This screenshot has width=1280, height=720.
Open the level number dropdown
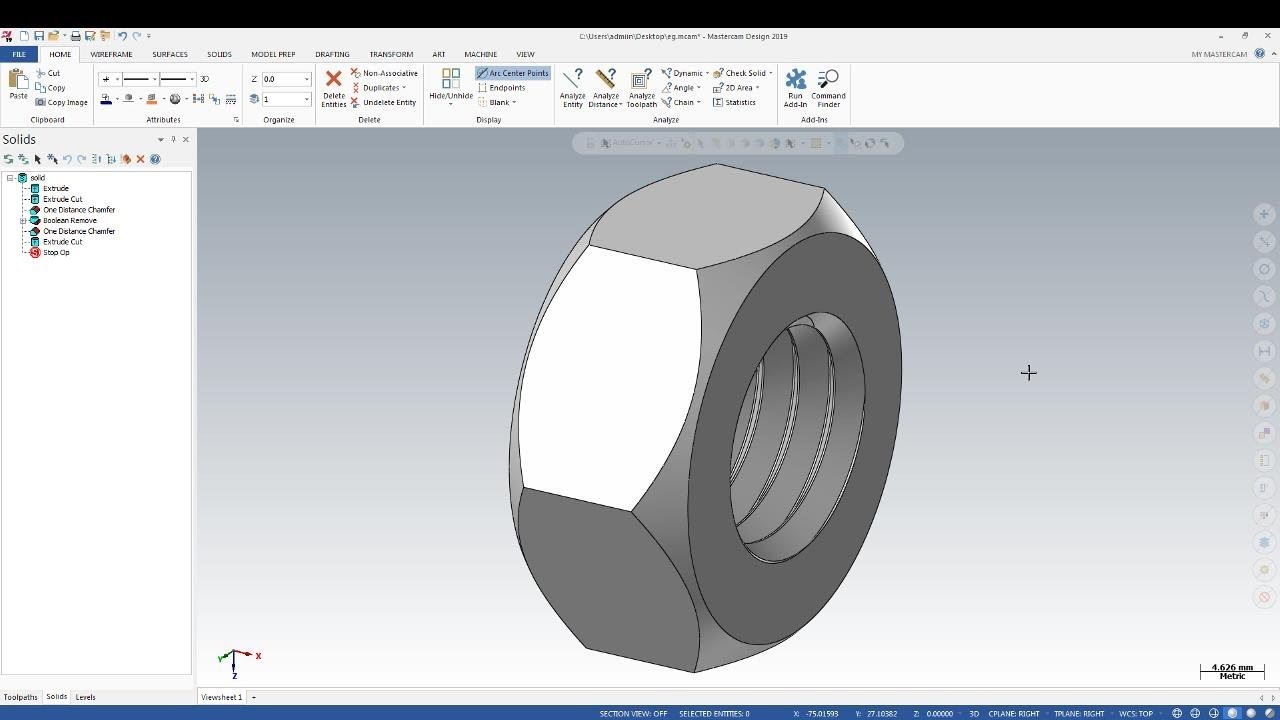point(306,99)
